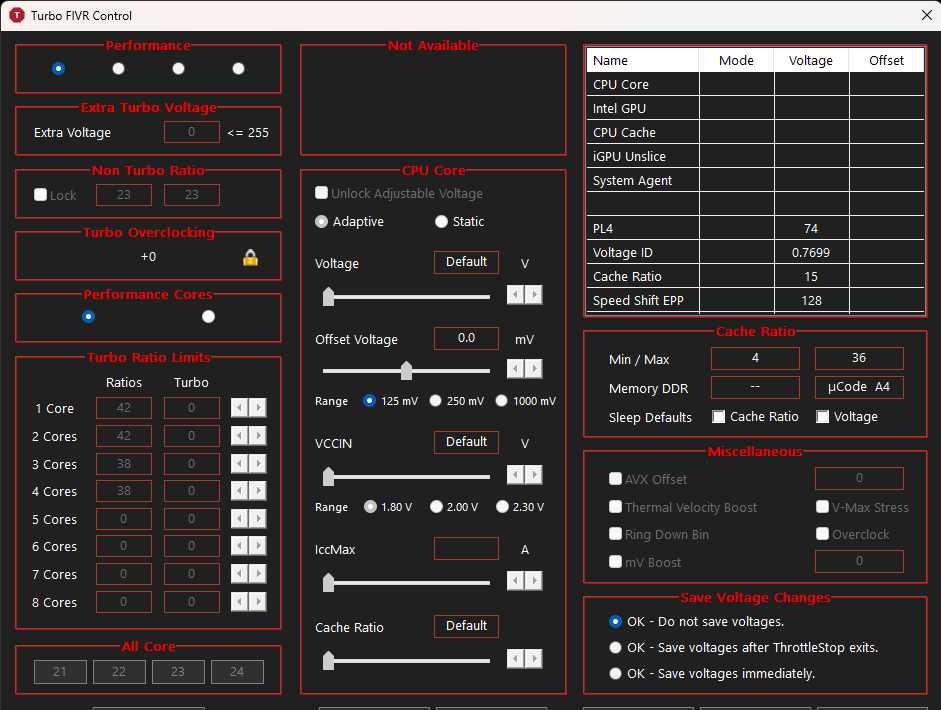Click the ThrottleStop logo in title bar
Screen dimensions: 941x710
(x=17, y=16)
